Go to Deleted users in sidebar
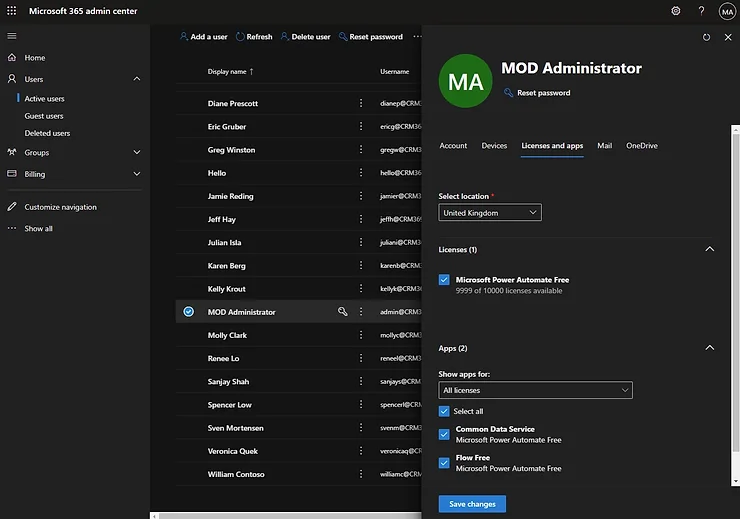Image resolution: width=740 pixels, height=519 pixels. click(x=47, y=134)
